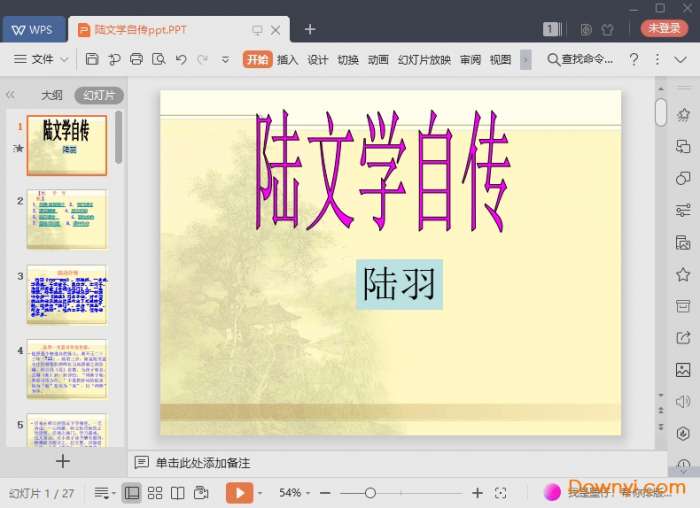Click the 未登录 login button

[x=664, y=29]
